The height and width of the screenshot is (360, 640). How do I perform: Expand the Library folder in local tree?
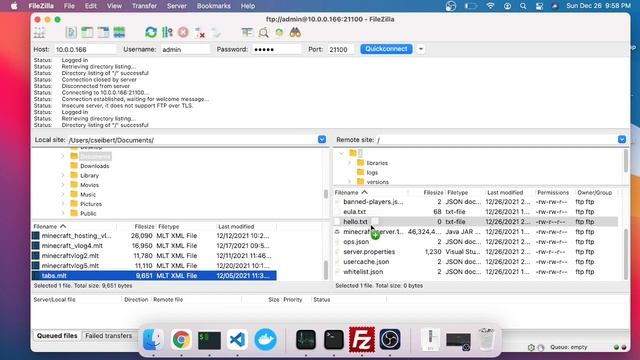click(63, 176)
